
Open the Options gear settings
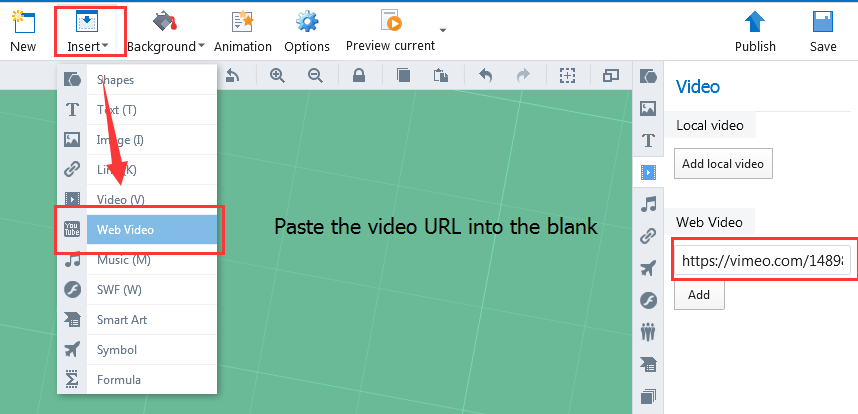point(307,32)
